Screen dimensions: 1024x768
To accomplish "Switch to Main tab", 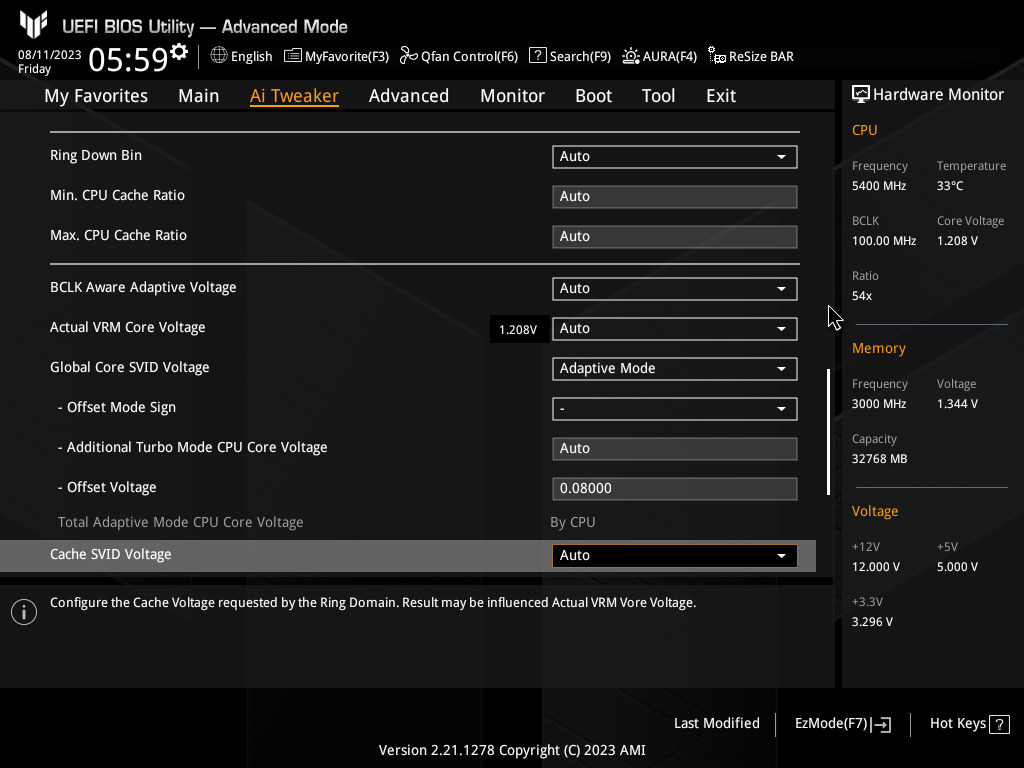I will (x=199, y=96).
